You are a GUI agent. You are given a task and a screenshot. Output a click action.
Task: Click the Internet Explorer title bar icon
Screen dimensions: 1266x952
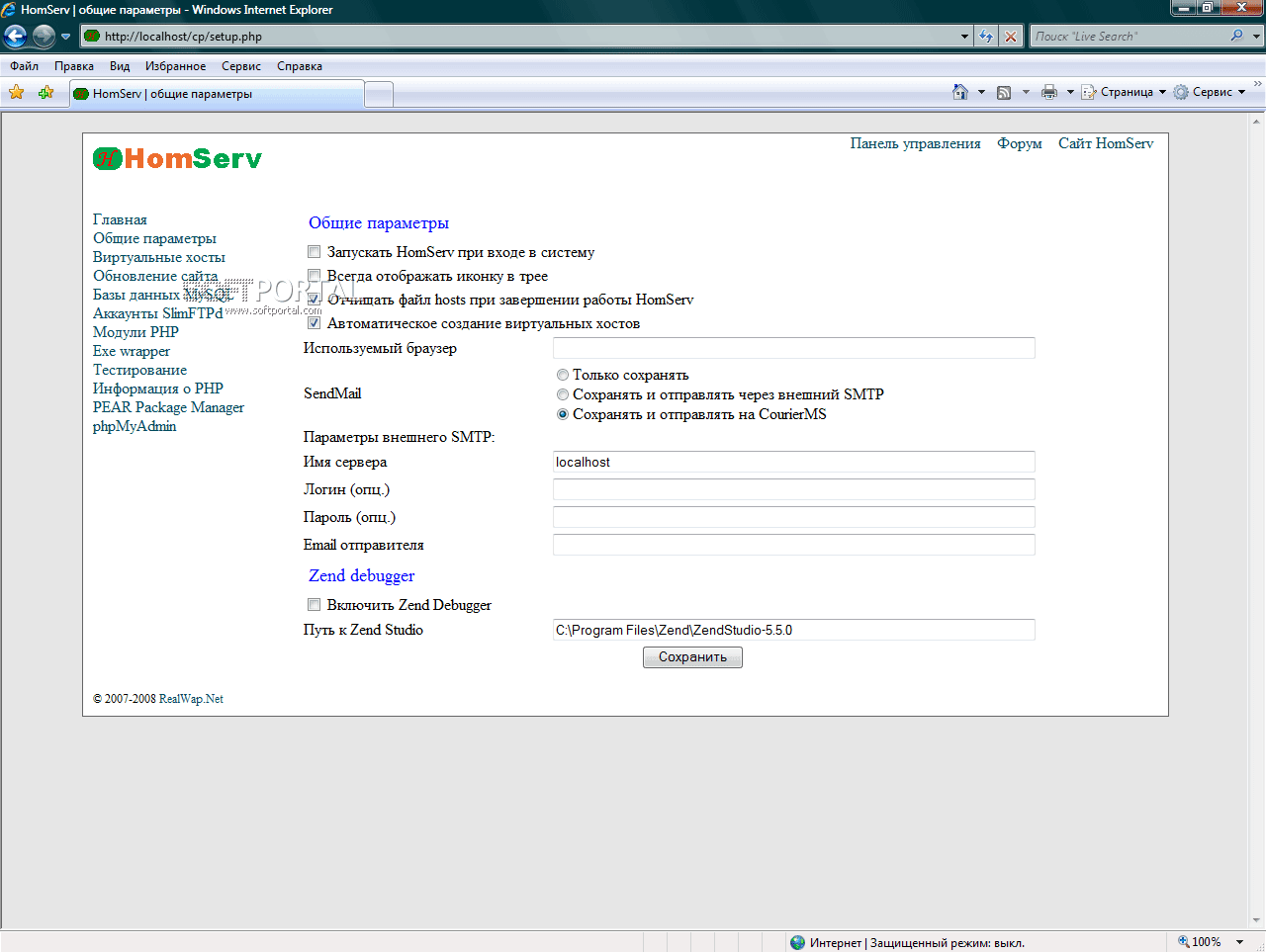[x=9, y=10]
